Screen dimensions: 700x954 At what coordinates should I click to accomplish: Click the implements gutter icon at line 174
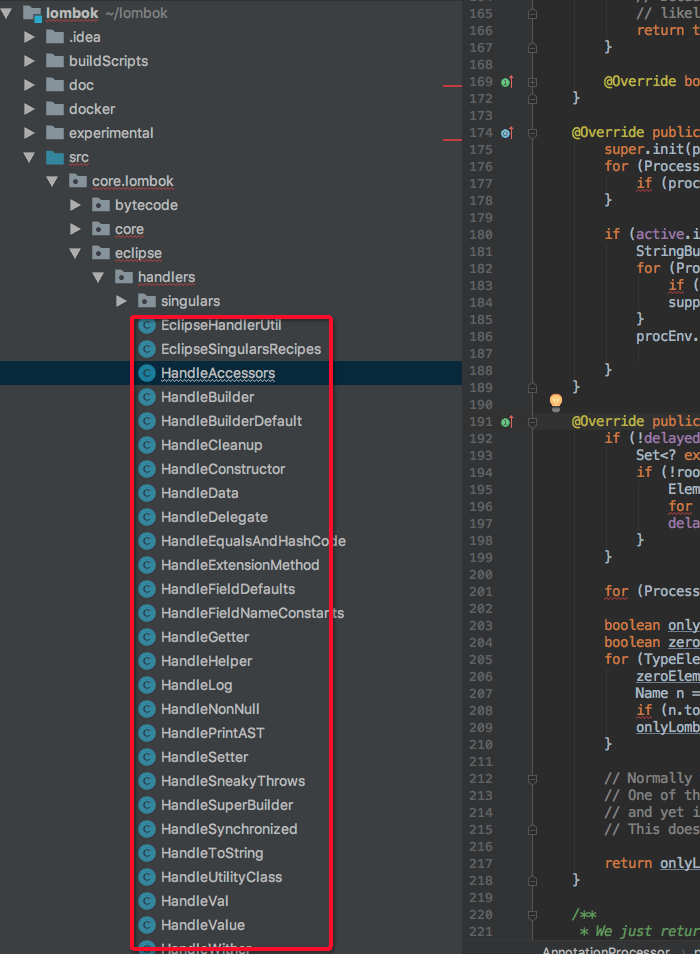(507, 133)
